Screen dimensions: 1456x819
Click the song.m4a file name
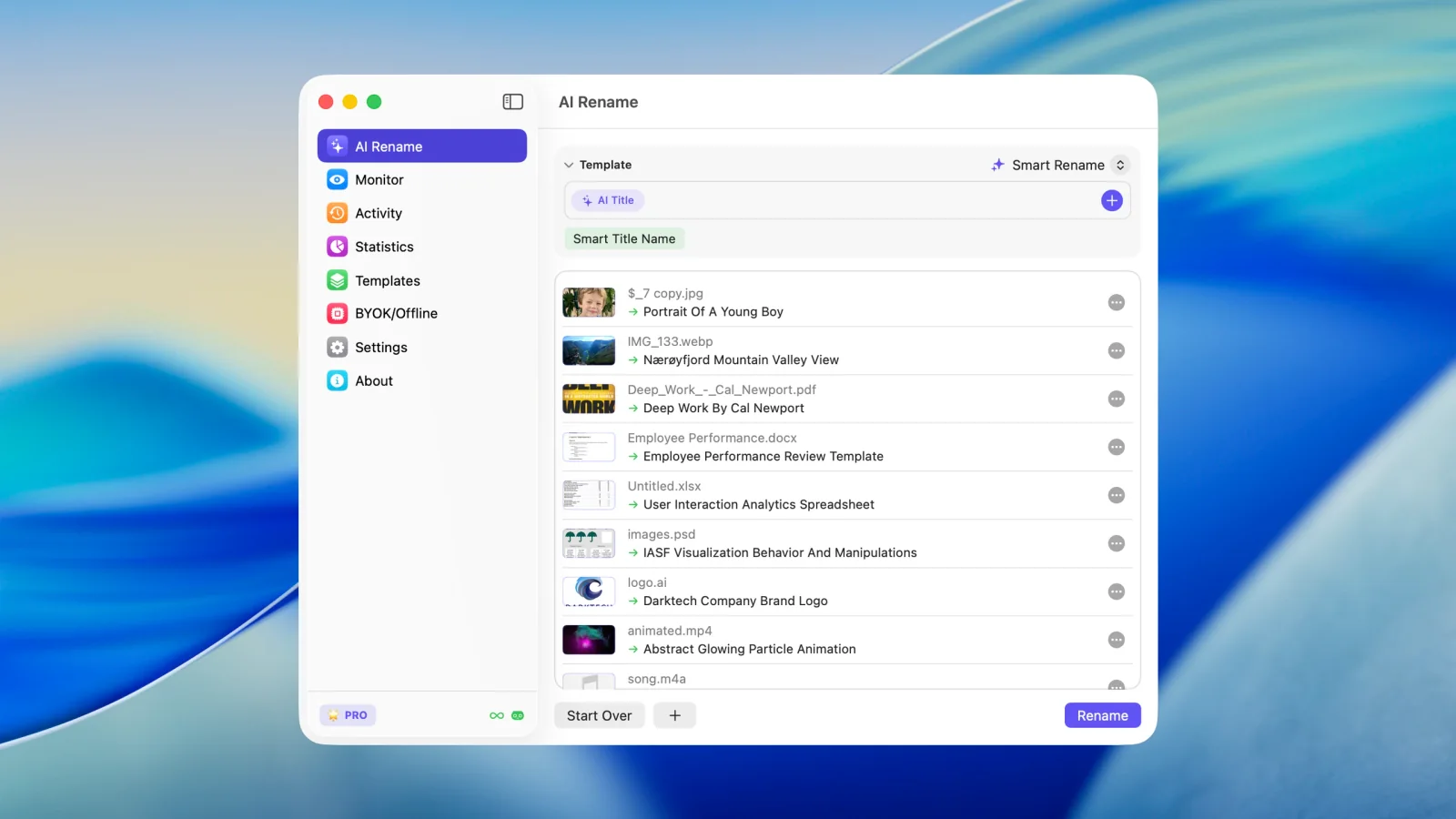tap(657, 679)
